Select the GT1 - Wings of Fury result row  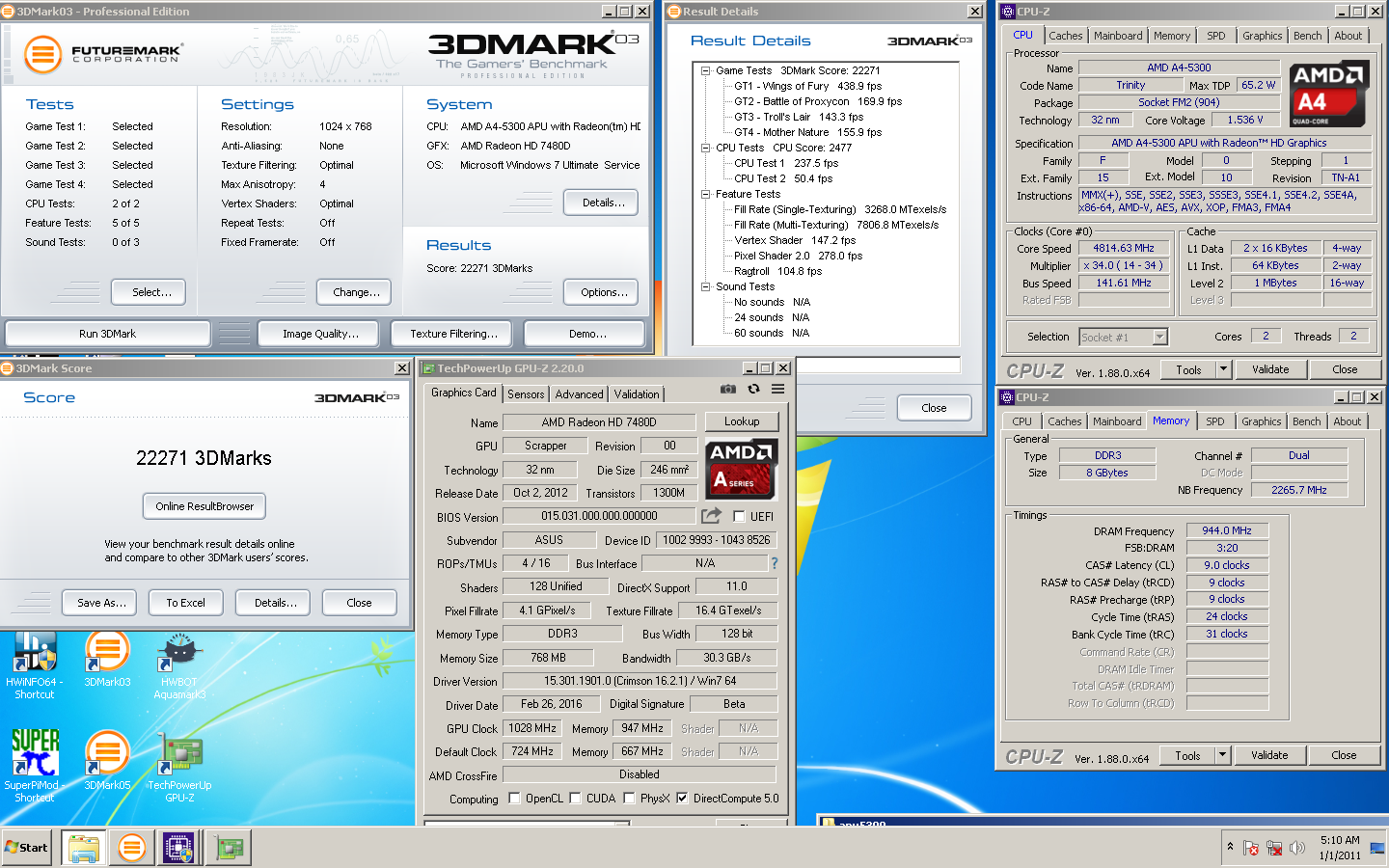807,86
